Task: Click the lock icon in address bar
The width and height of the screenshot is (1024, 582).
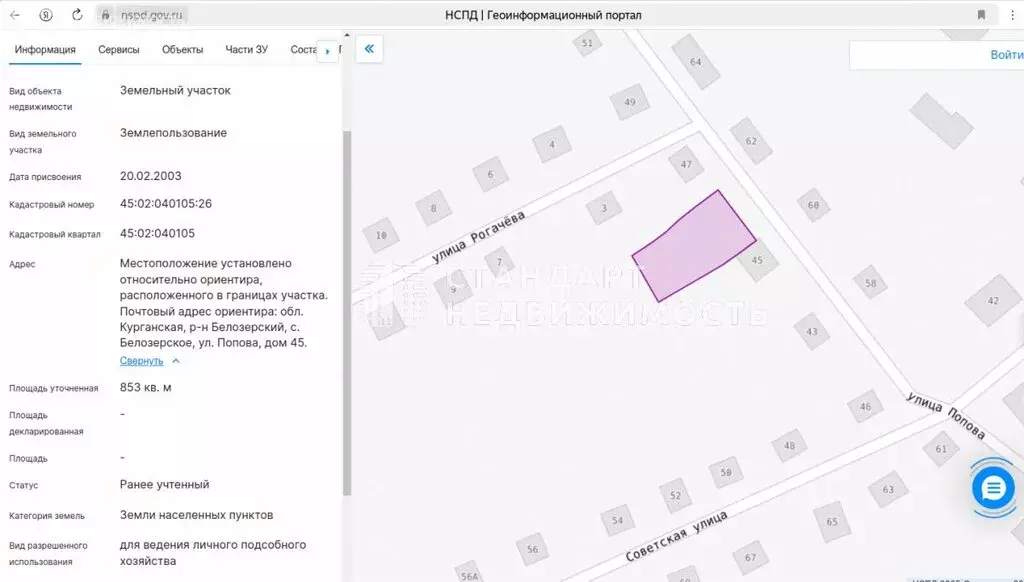Action: click(105, 14)
